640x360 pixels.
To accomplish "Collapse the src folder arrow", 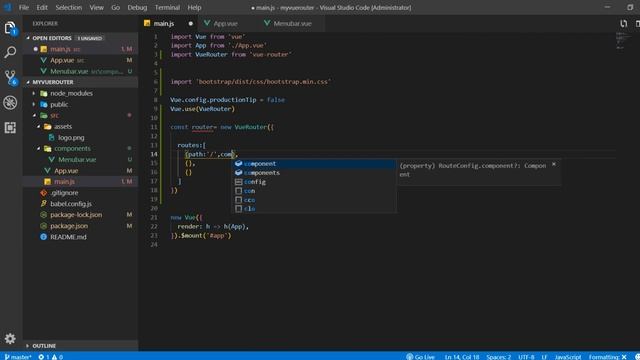I will 34,116.
